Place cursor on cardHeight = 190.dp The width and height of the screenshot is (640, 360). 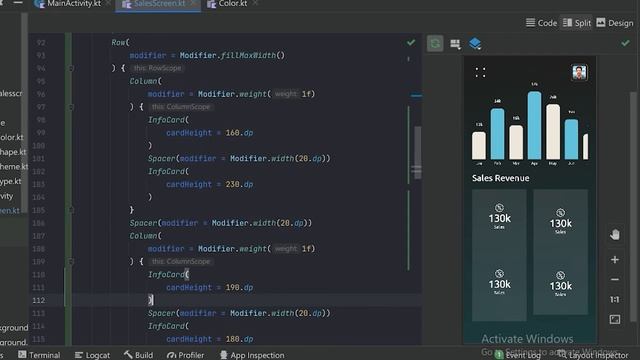click(x=209, y=287)
